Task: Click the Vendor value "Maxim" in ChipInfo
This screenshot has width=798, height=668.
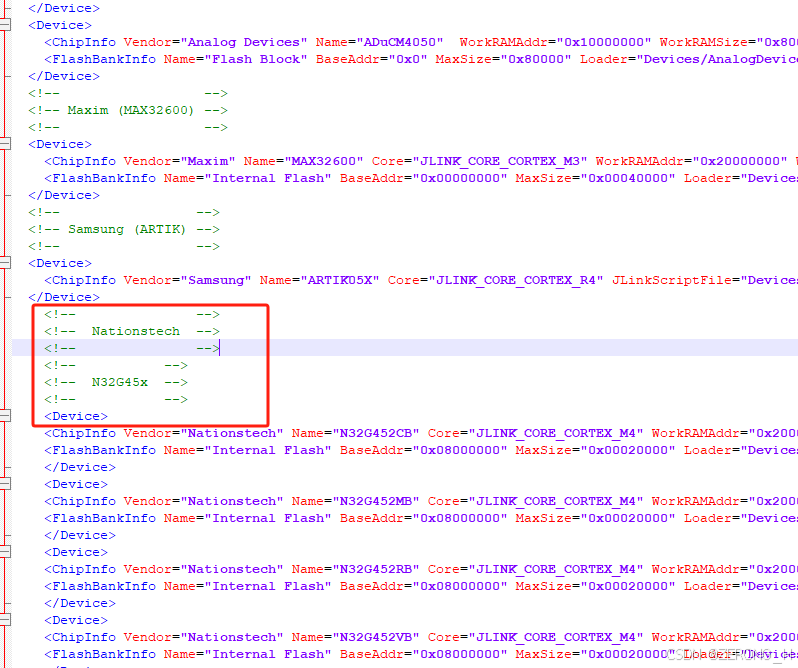Action: point(208,161)
